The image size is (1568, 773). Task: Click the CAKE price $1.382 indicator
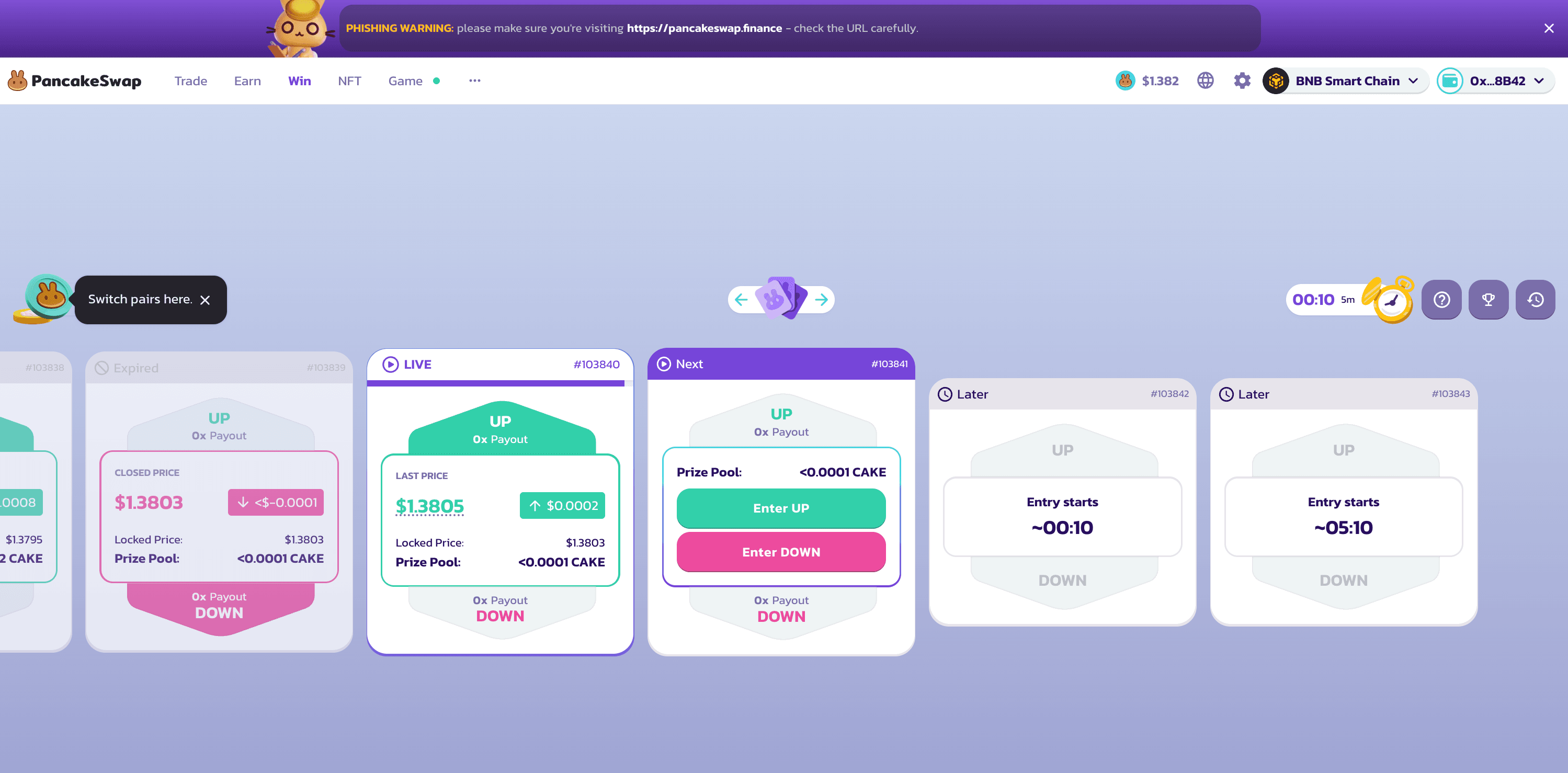point(1147,81)
